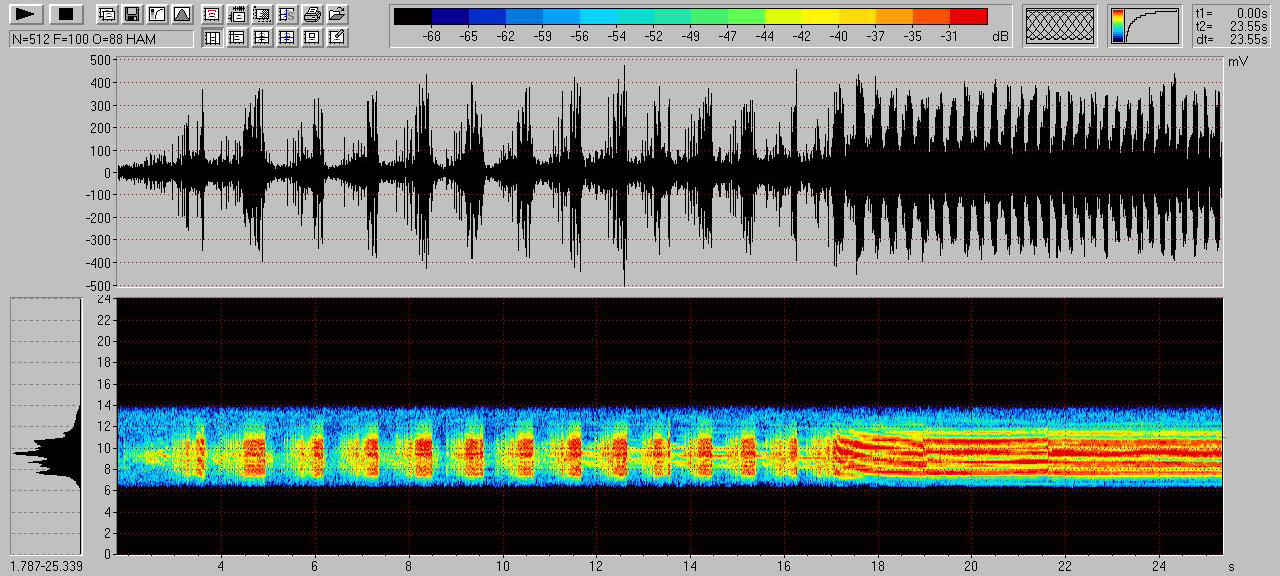Click the power spectrum panel left of spectrogram
This screenshot has width=1280, height=576.
pyautogui.click(x=45, y=425)
